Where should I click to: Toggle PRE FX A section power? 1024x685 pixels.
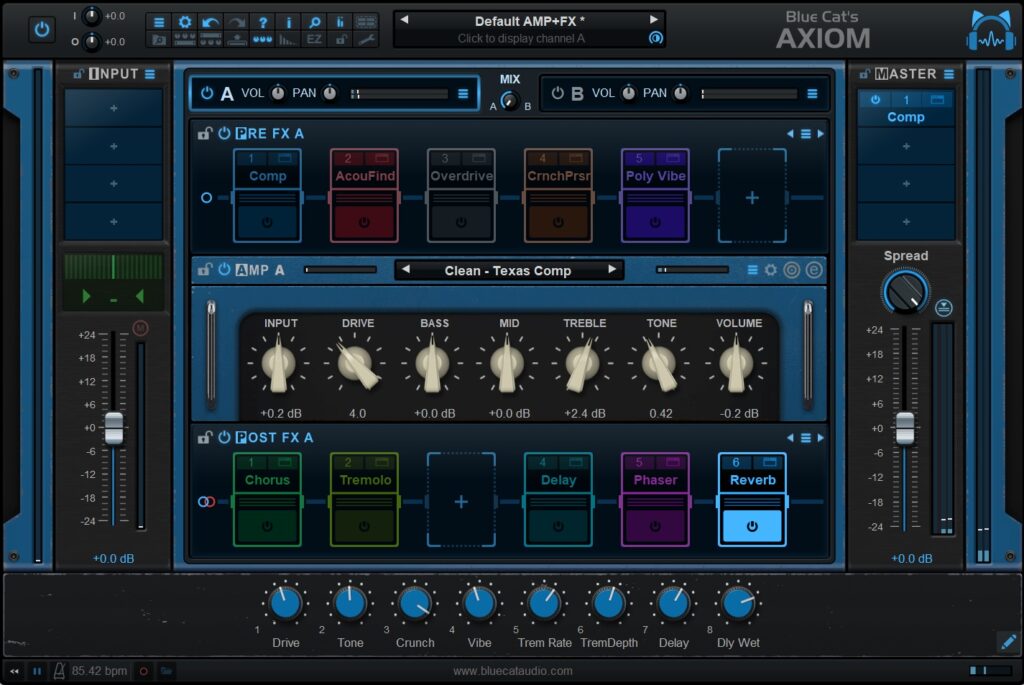tap(224, 133)
